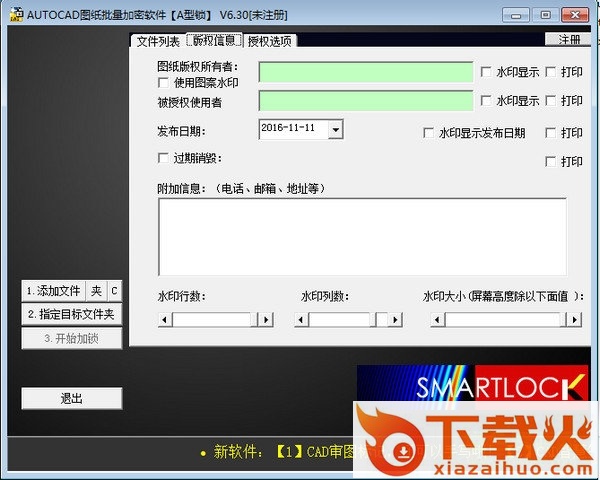Screen dimensions: 600x480
Task: Switch to the 文件列表 tab
Action: tap(157, 41)
